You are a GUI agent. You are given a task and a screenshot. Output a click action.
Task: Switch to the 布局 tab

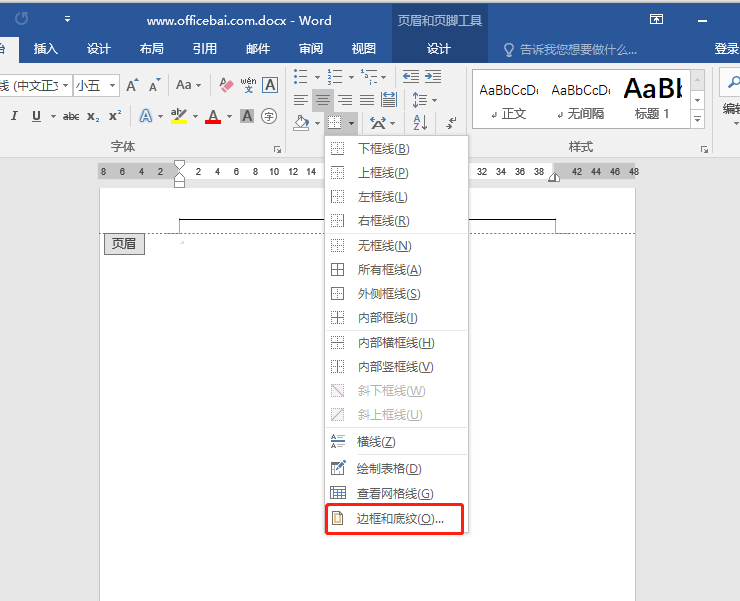tap(151, 49)
